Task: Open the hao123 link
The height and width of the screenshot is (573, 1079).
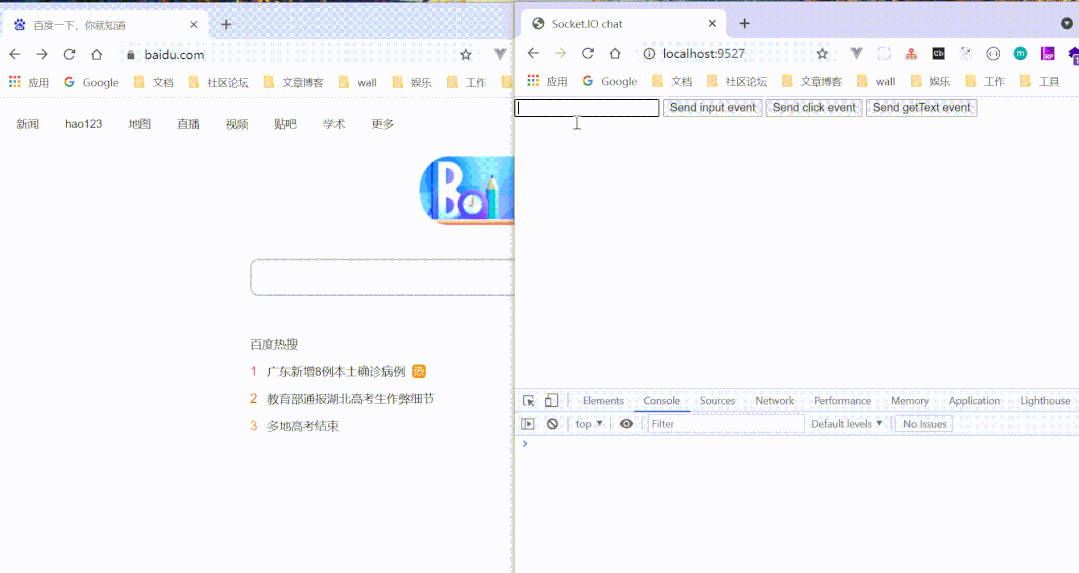Action: pos(83,124)
